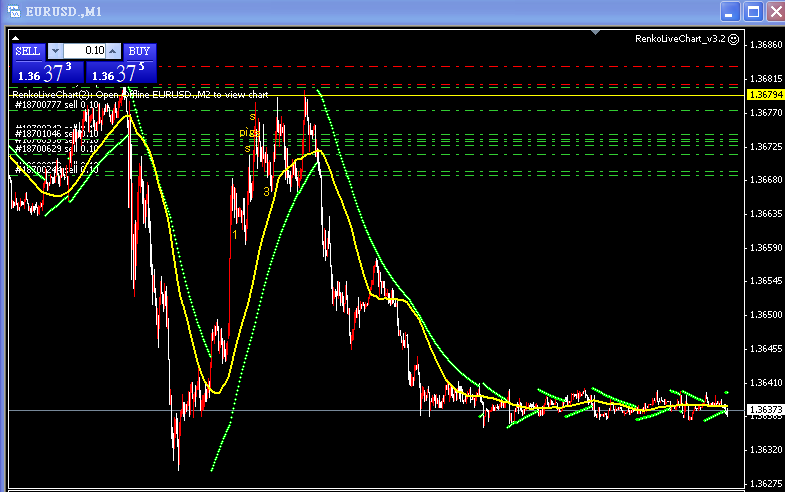Click the 1.36860 price scale label
This screenshot has height=492, width=785.
pyautogui.click(x=765, y=45)
